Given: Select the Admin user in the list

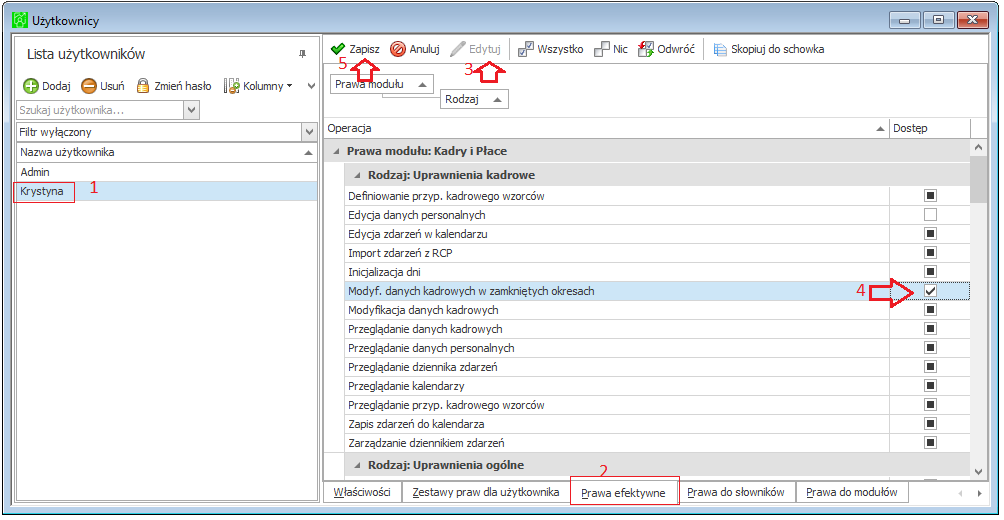Looking at the screenshot, I should (x=166, y=172).
